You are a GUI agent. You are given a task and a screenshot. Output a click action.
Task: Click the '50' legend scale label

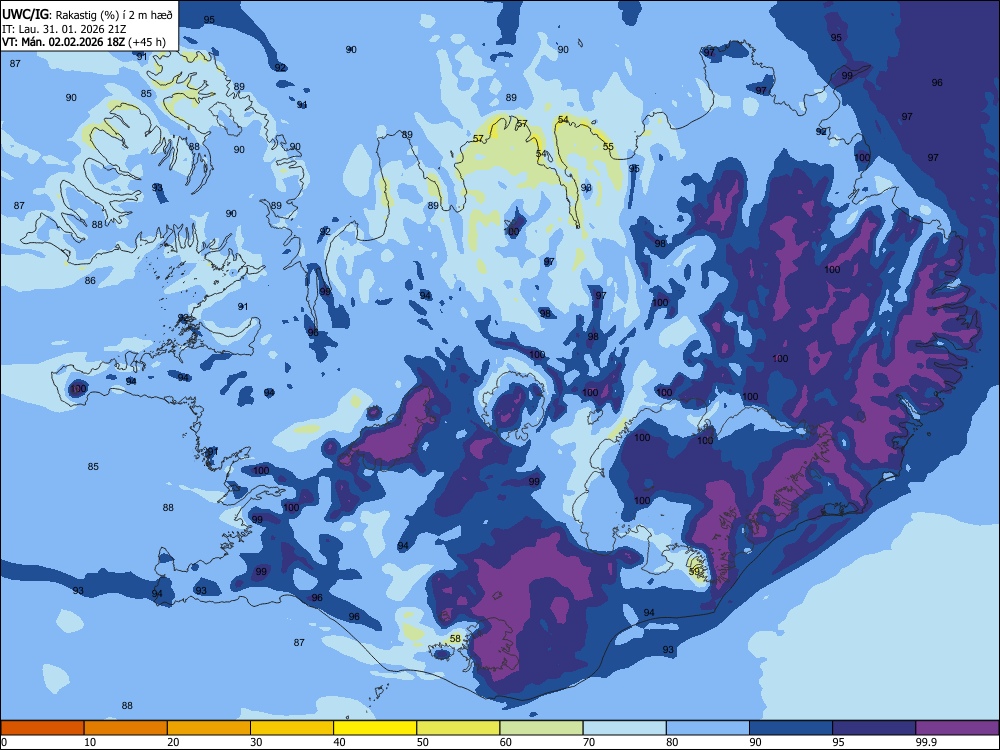(422, 742)
